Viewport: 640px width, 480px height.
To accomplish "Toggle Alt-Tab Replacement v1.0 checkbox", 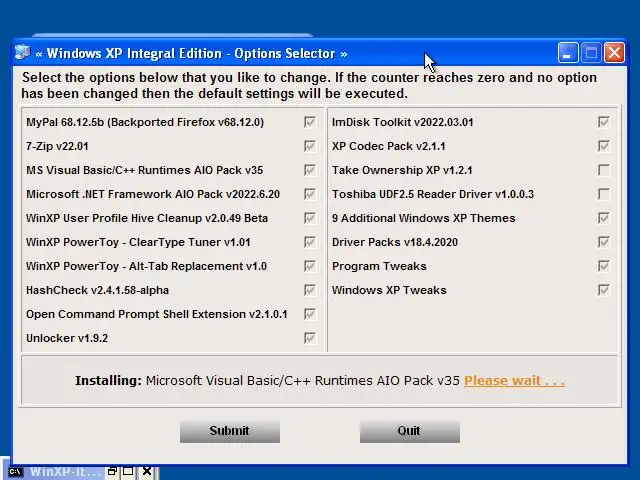I will [x=310, y=266].
